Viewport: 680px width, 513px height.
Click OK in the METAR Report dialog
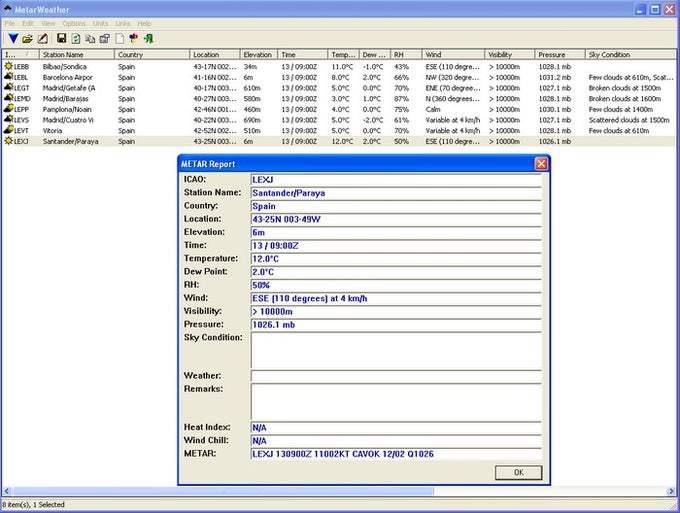(x=518, y=473)
